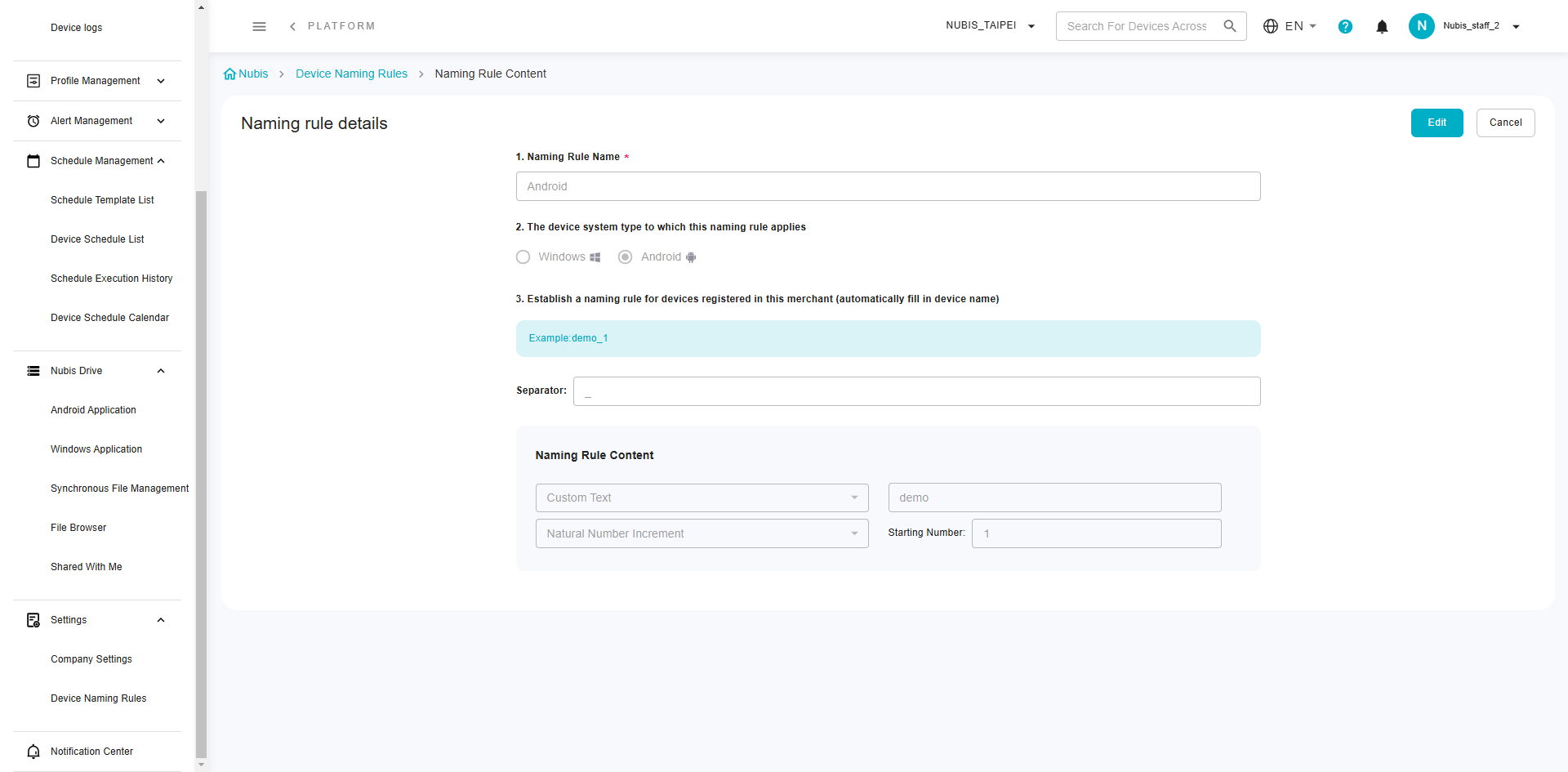Screen dimensions: 1568x772
Task: Collapse the Schedule Management section
Action: [161, 161]
